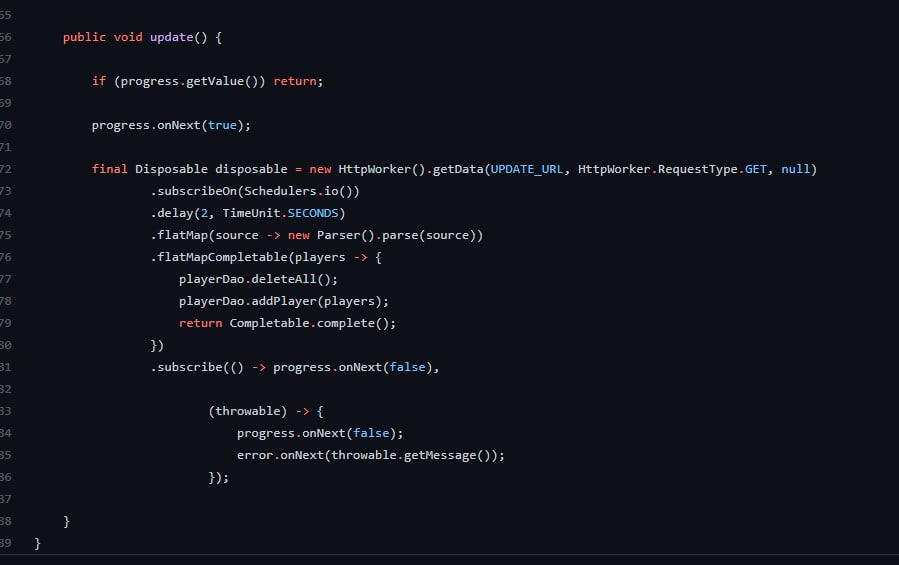Click 'playerDao.addPlayer(players);' statement

point(284,301)
